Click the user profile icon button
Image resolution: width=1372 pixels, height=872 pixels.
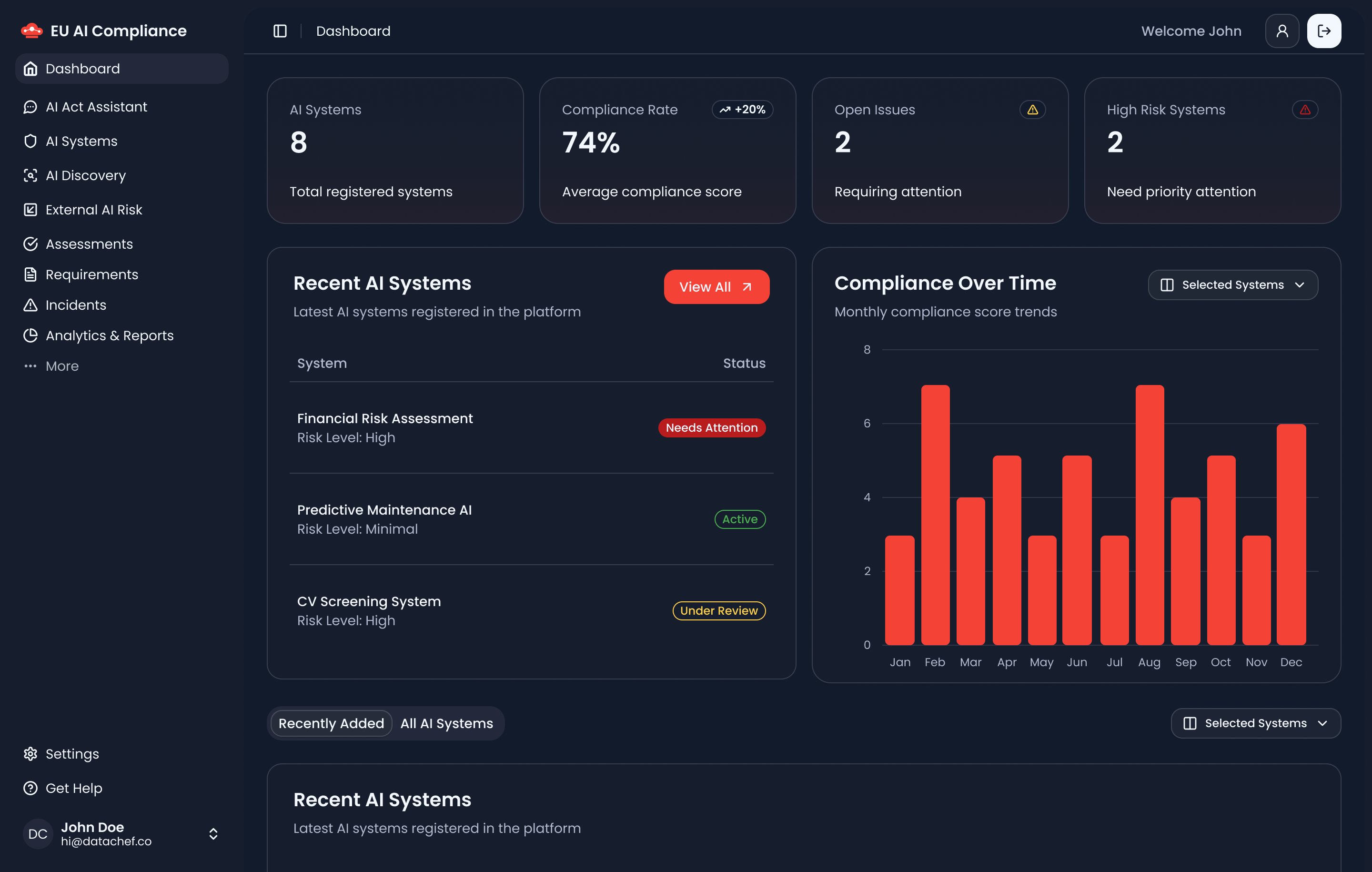click(x=1282, y=31)
